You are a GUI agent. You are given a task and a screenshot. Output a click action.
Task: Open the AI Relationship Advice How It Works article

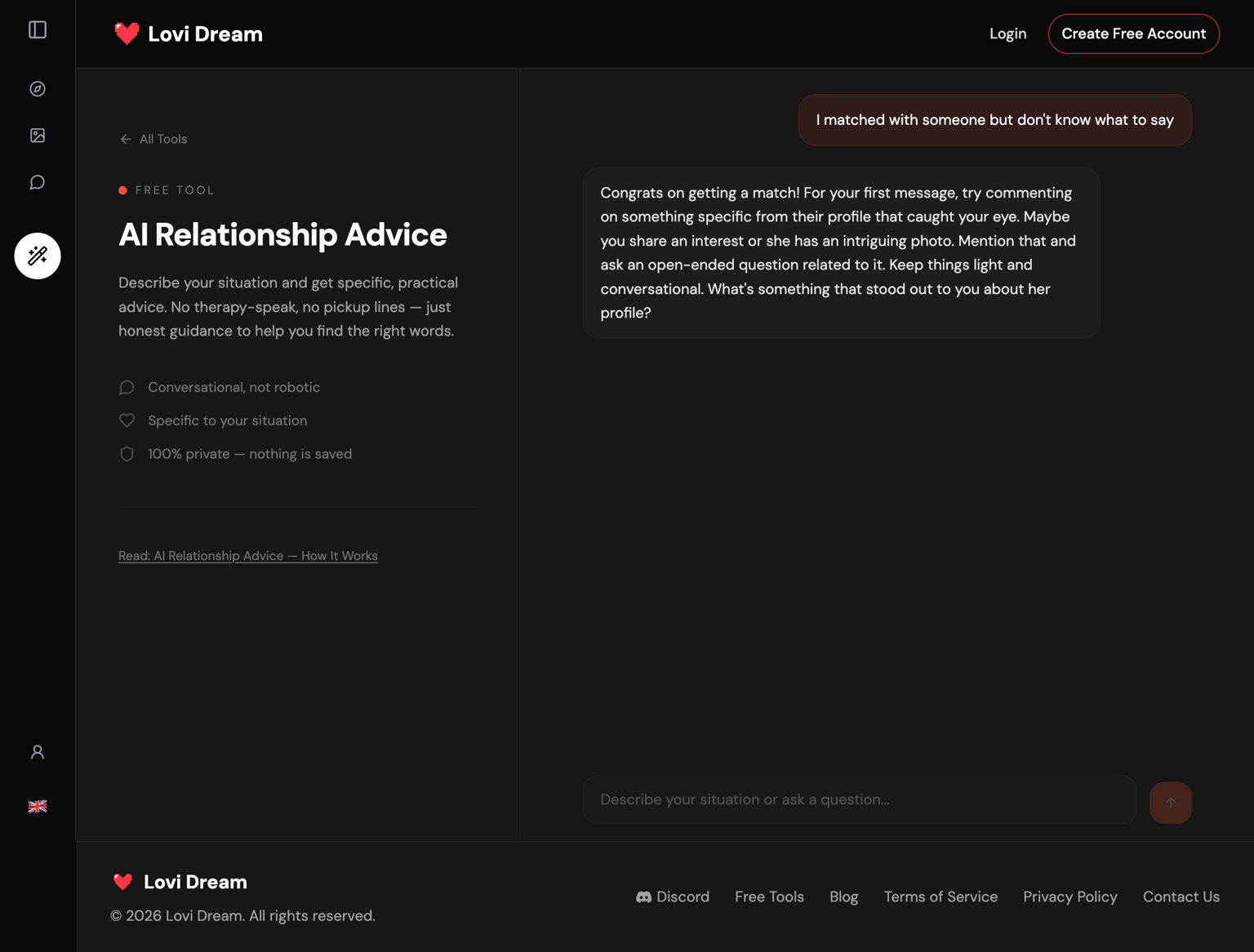click(248, 556)
